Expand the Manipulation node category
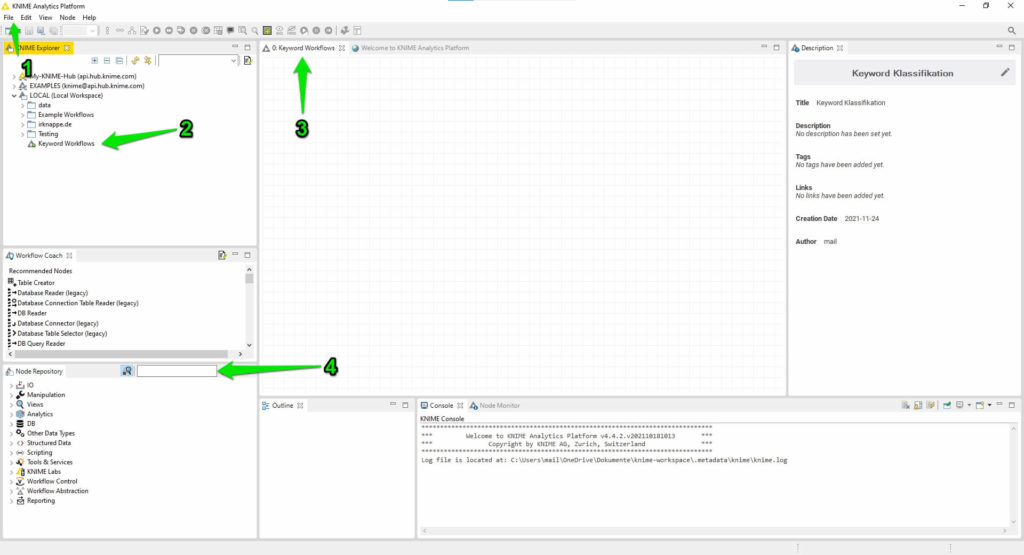This screenshot has height=555, width=1024. 11,396
